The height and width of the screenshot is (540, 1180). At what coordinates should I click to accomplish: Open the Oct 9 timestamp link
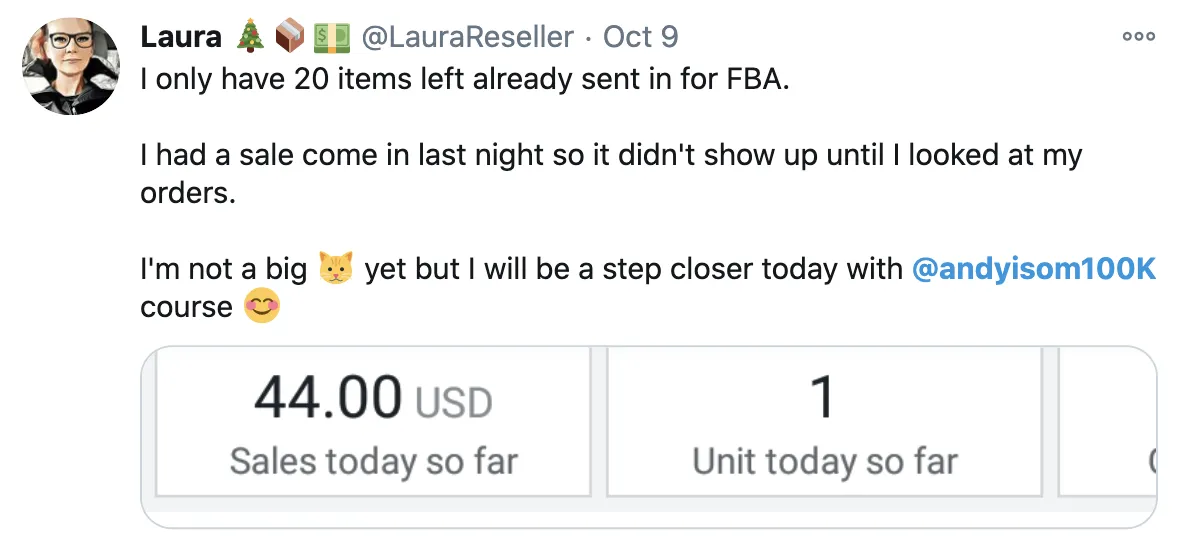pos(640,37)
